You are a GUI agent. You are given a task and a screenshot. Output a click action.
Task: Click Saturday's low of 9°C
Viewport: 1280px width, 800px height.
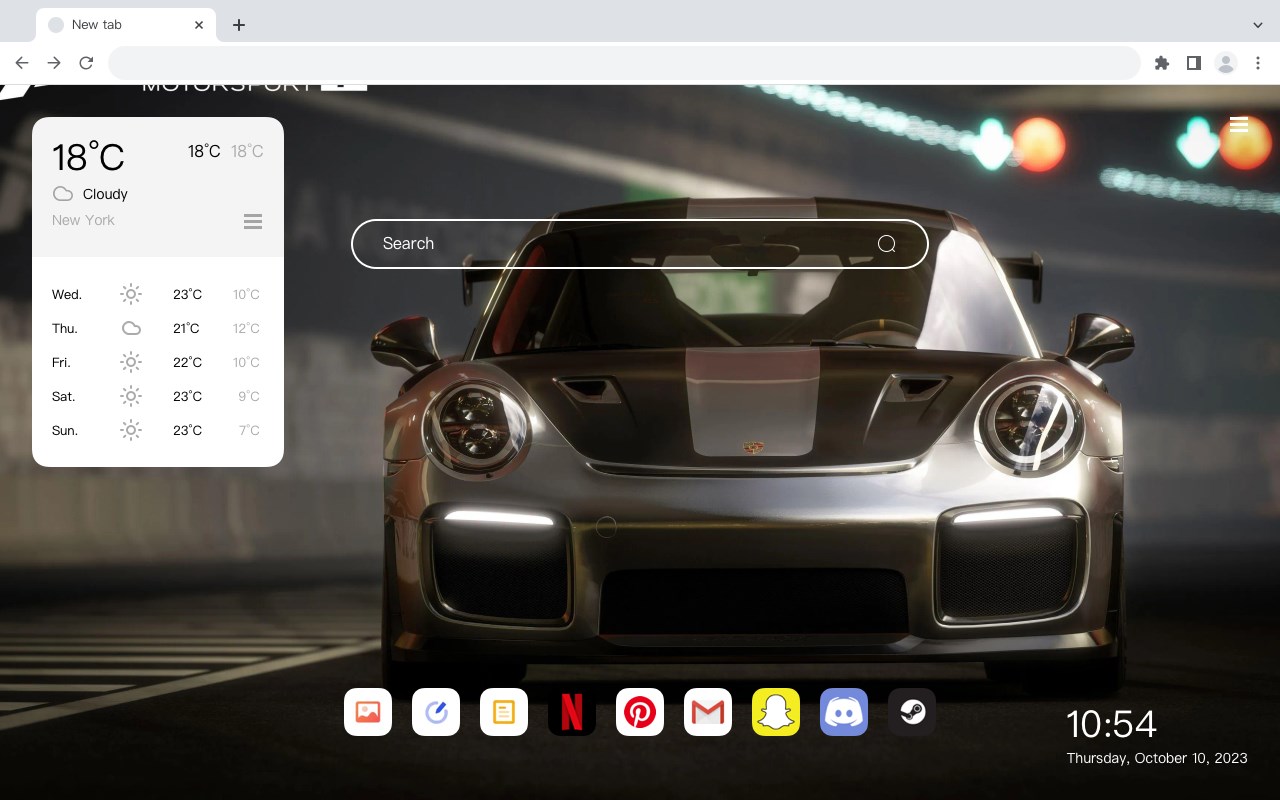249,396
